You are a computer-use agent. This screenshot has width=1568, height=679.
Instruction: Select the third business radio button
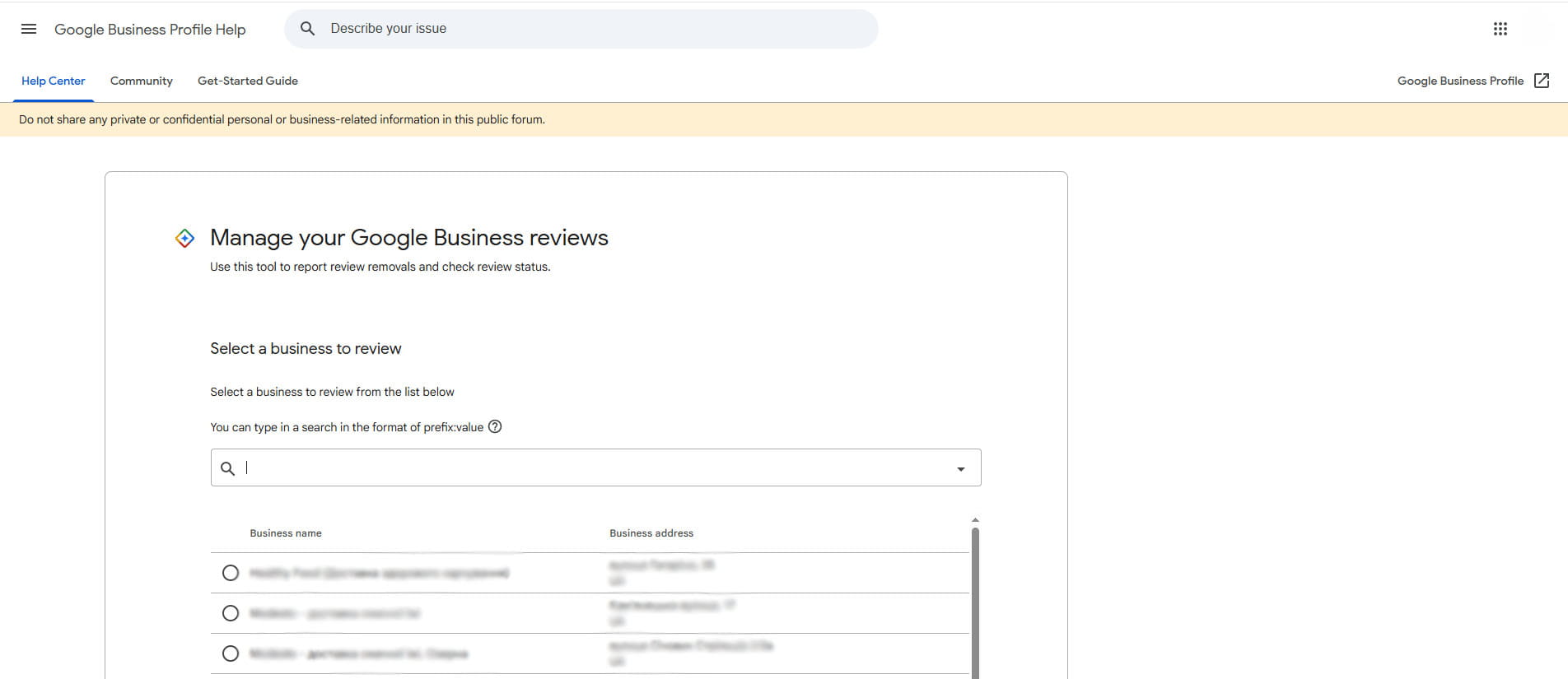pyautogui.click(x=231, y=653)
